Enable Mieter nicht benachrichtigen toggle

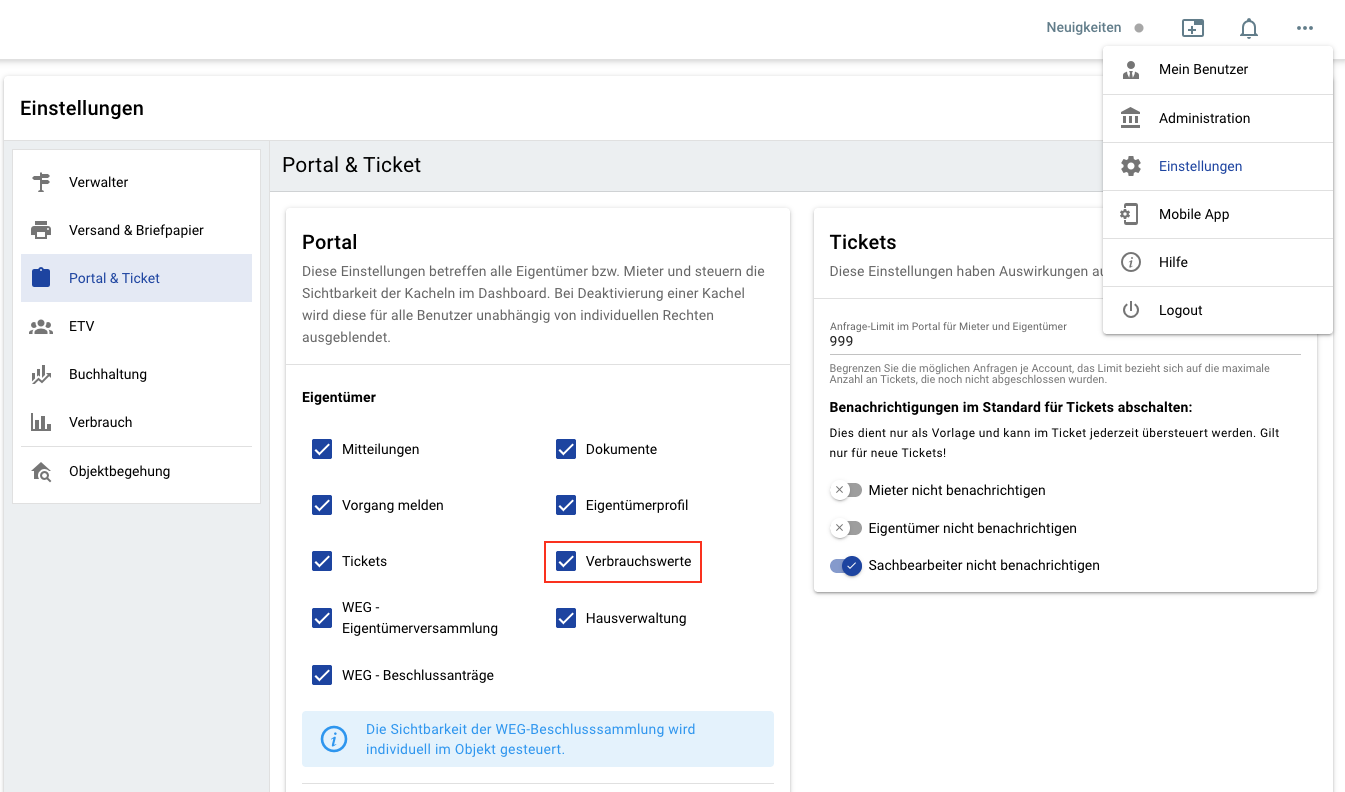click(846, 490)
